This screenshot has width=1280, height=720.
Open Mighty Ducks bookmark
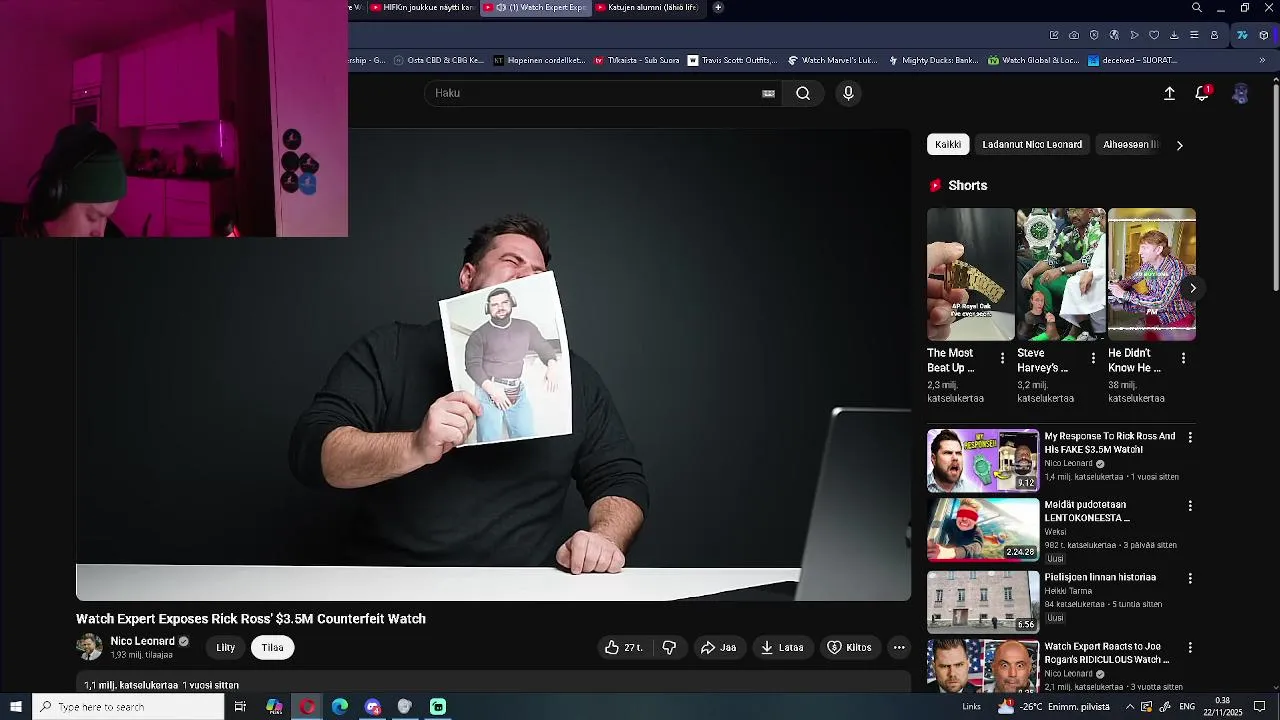tap(933, 60)
